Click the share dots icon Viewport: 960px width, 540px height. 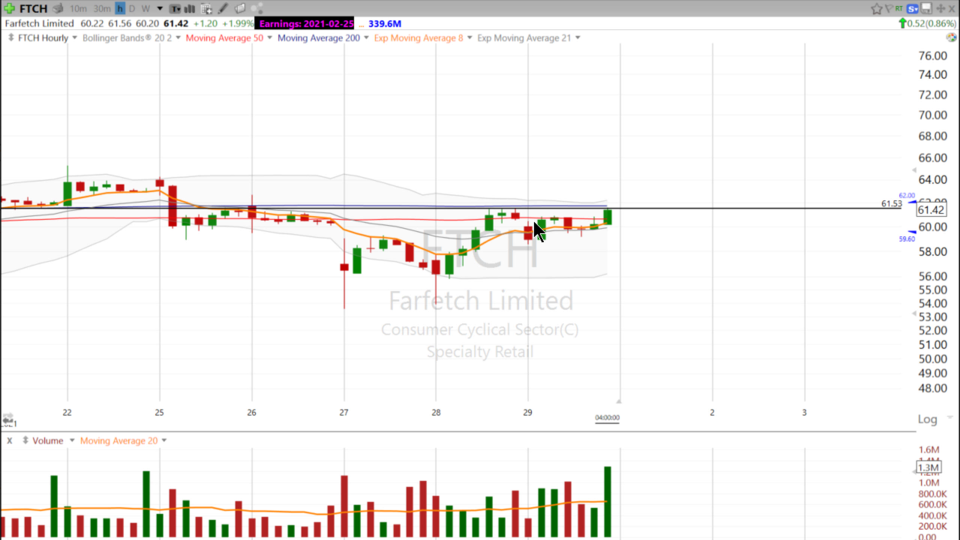click(x=257, y=9)
